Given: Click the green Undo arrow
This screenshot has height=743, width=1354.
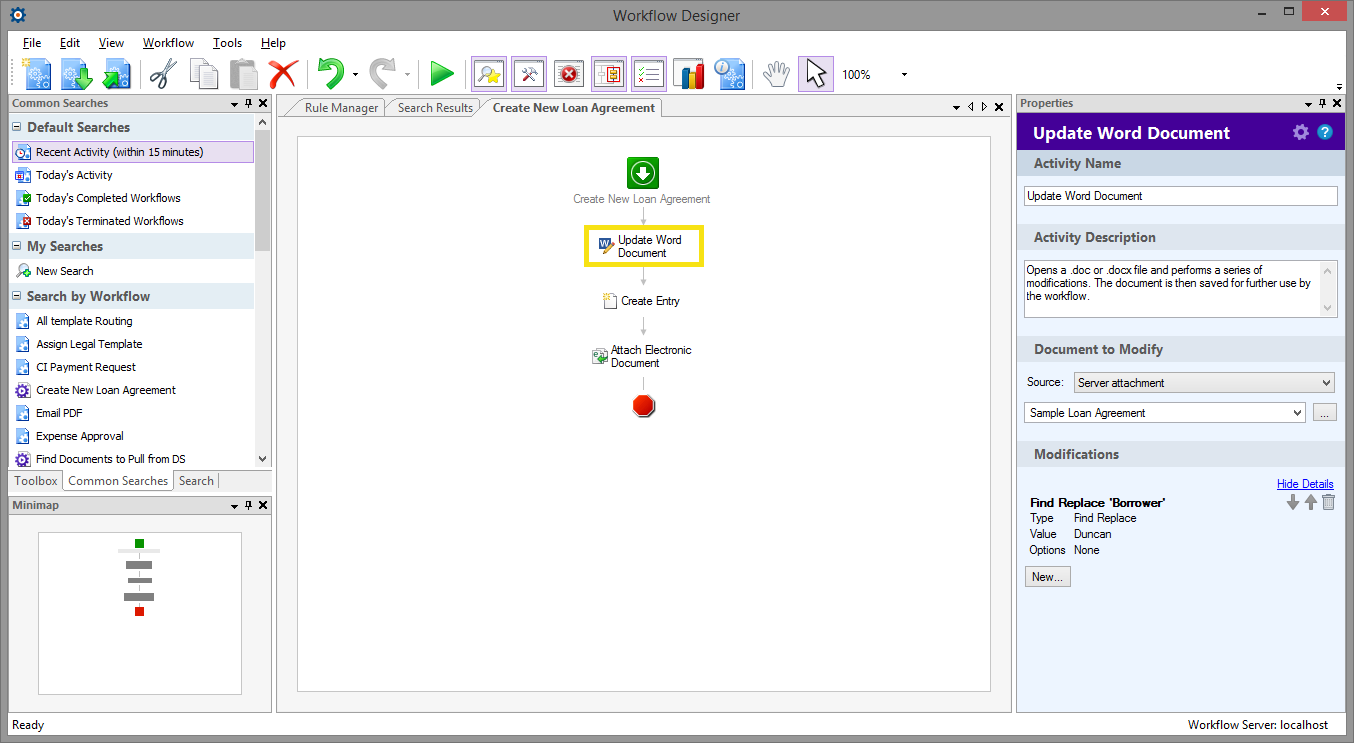Looking at the screenshot, I should 331,74.
